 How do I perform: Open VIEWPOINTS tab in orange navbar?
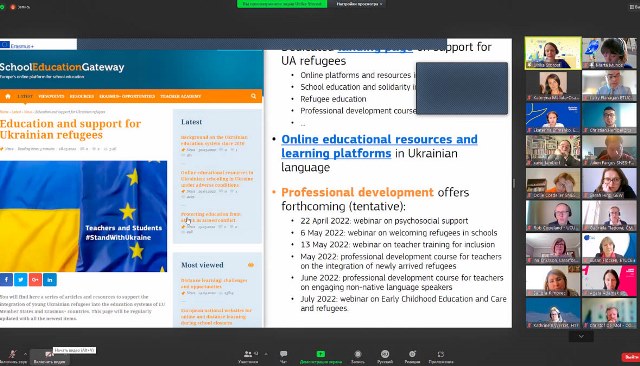pos(51,96)
